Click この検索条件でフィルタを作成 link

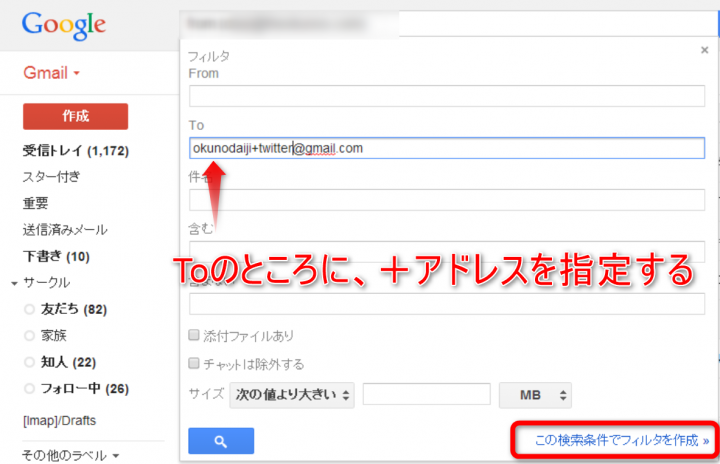622,440
